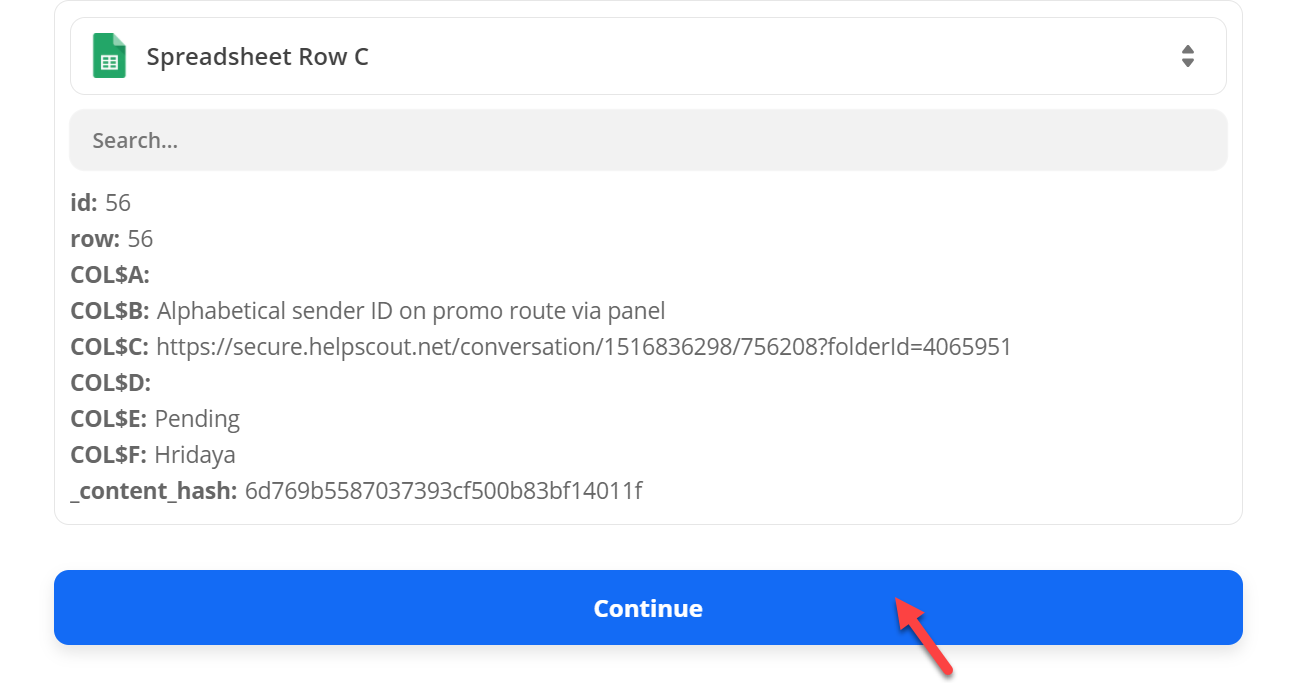Viewport: 1298px width, 683px height.
Task: Click the COL$F label
Action: click(109, 455)
